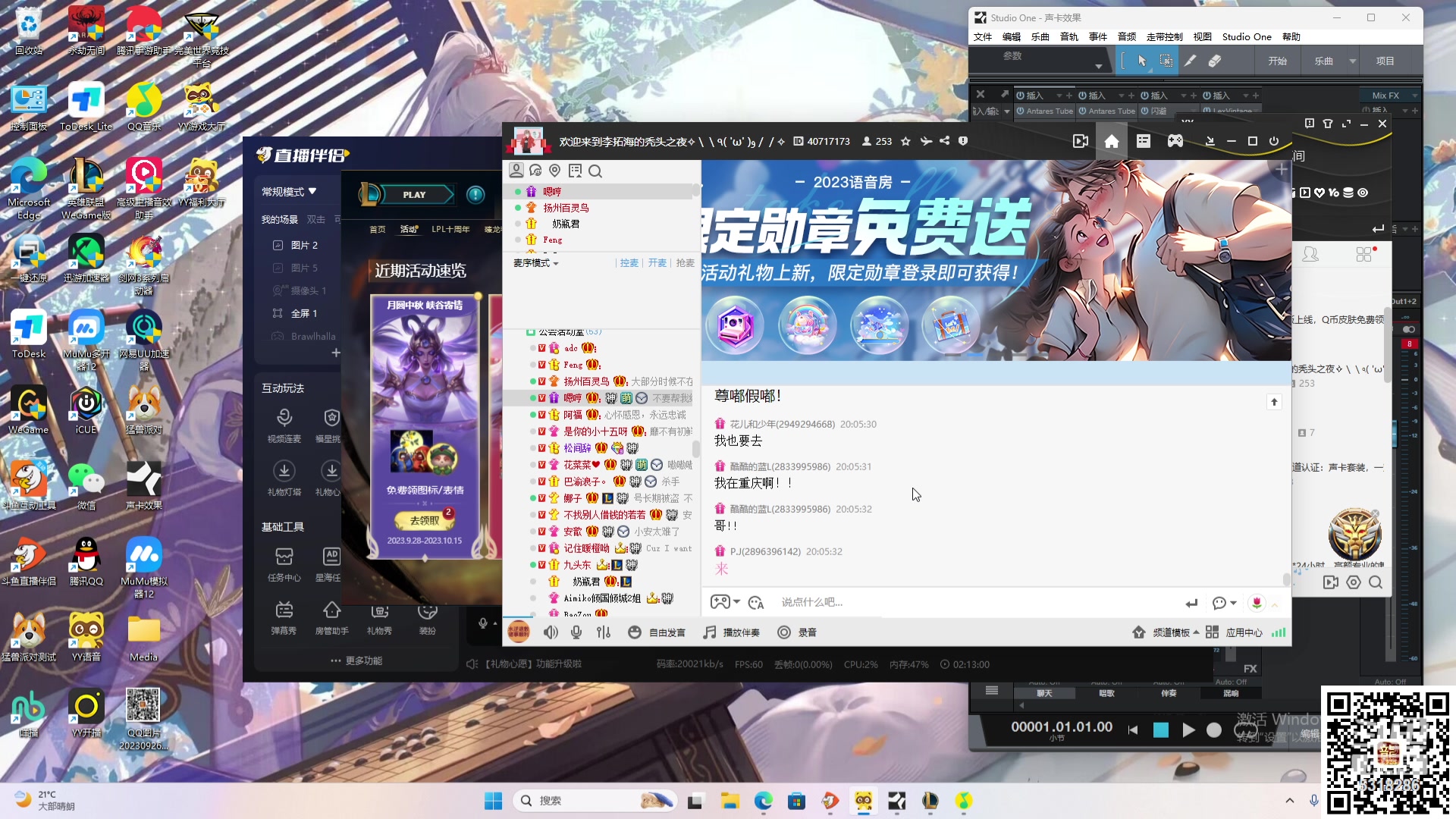Open the game controller icon in YY header
Image resolution: width=1456 pixels, height=819 pixels.
coord(1175,141)
